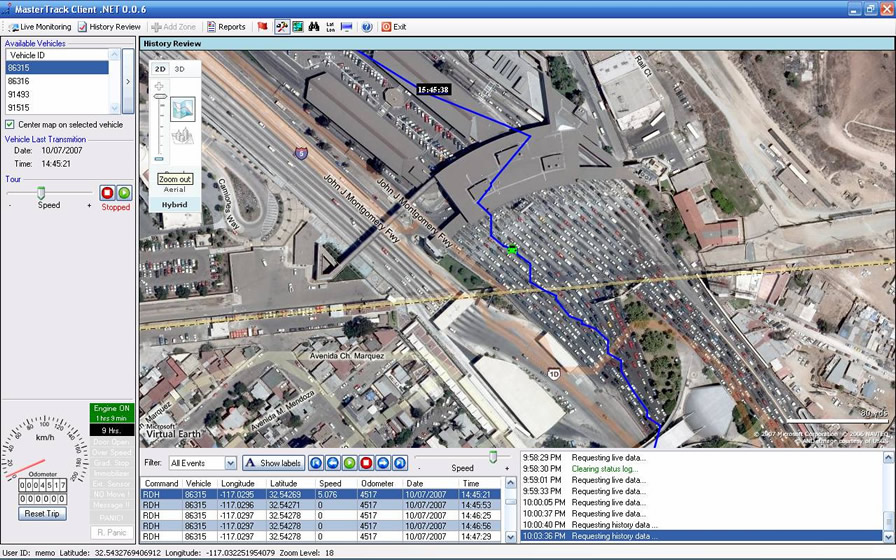The width and height of the screenshot is (896, 560).
Task: Click the Engine ON status indicator
Action: (112, 413)
